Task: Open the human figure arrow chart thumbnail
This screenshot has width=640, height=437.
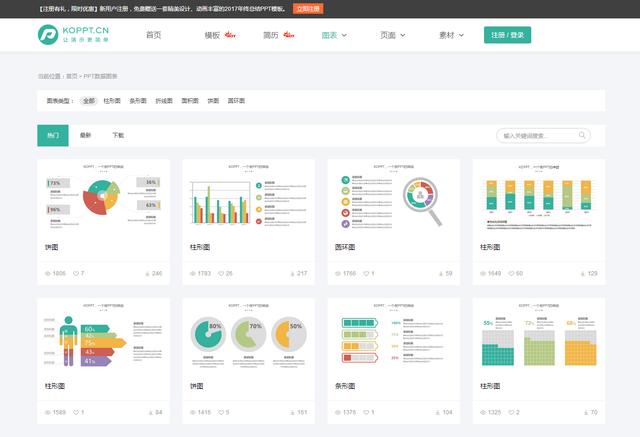Action: point(103,336)
